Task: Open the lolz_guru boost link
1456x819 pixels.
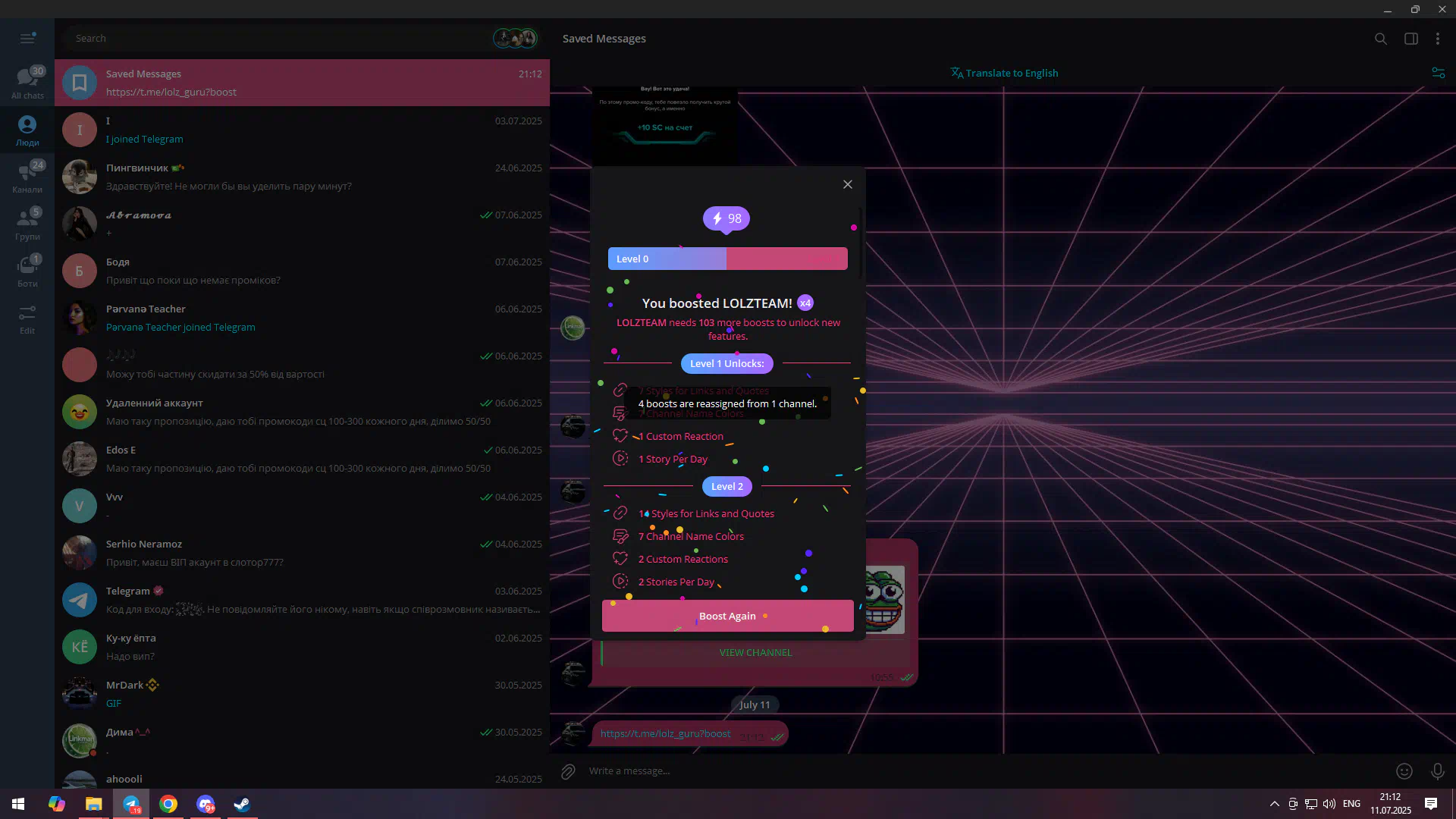Action: [665, 734]
